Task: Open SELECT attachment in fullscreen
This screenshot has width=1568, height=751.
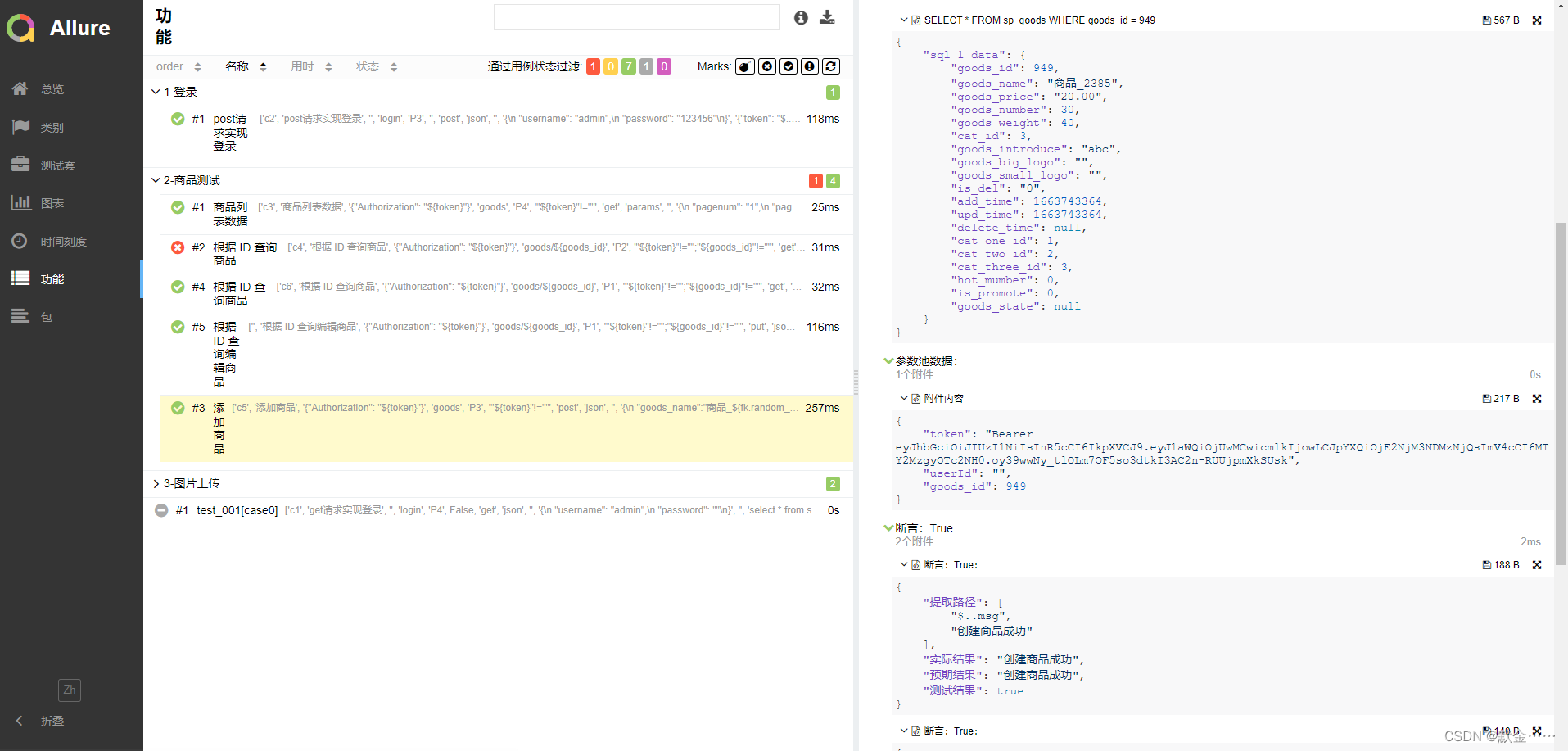Action: 1537,20
